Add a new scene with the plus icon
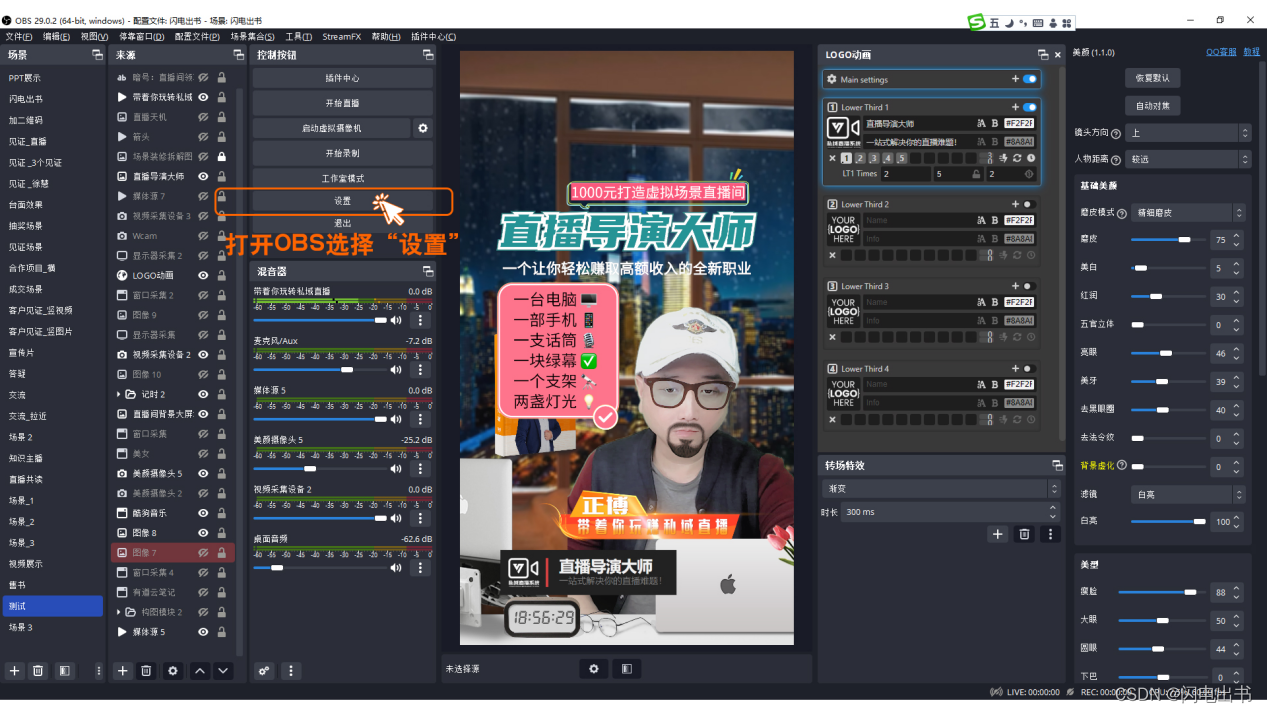The image size is (1267, 713). coord(14,670)
